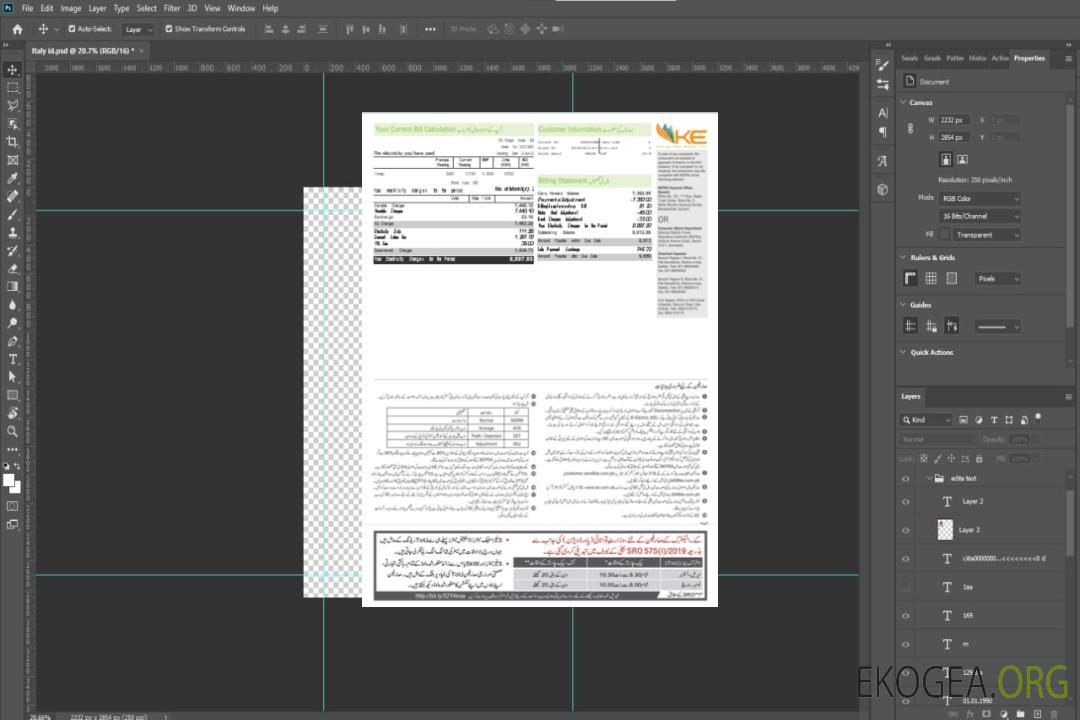Image resolution: width=1080 pixels, height=720 pixels.
Task: Select the Crop tool in the toolbar
Action: tap(13, 142)
